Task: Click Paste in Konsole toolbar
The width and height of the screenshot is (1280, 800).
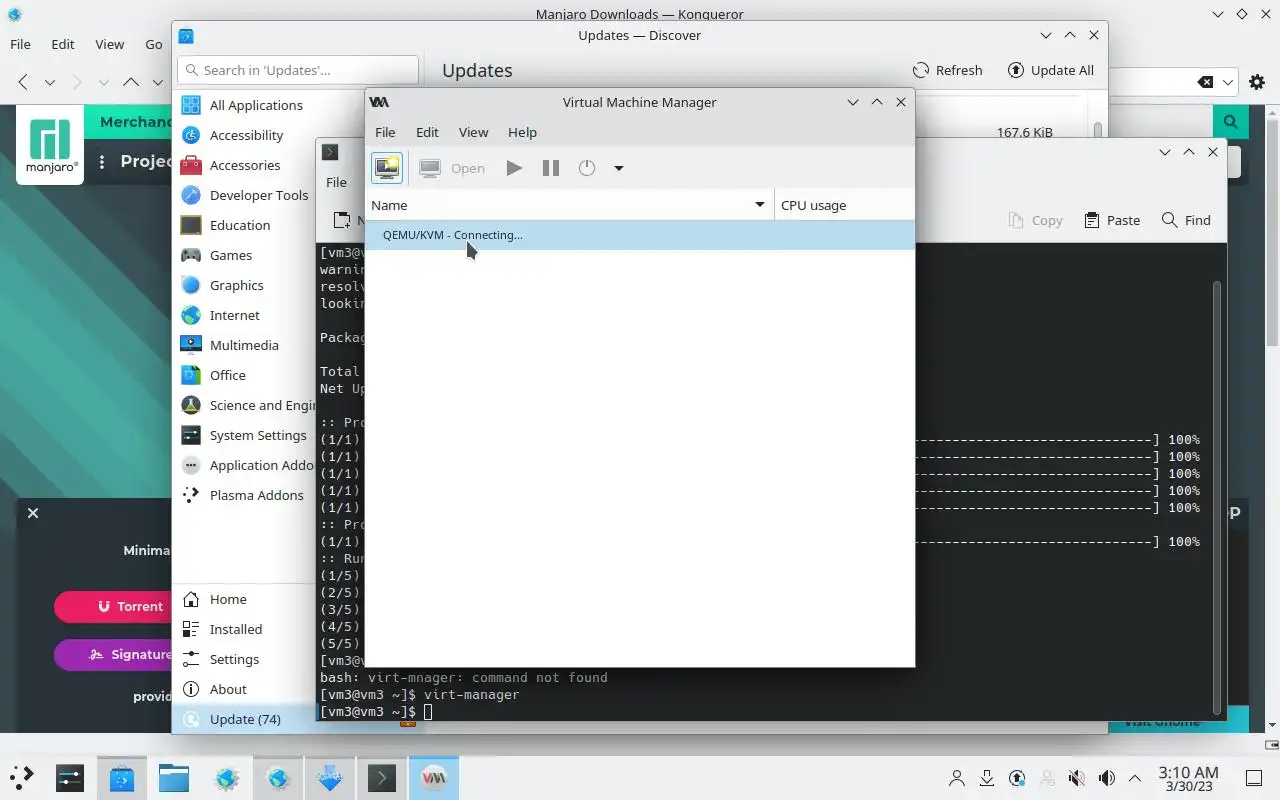Action: point(1111,220)
